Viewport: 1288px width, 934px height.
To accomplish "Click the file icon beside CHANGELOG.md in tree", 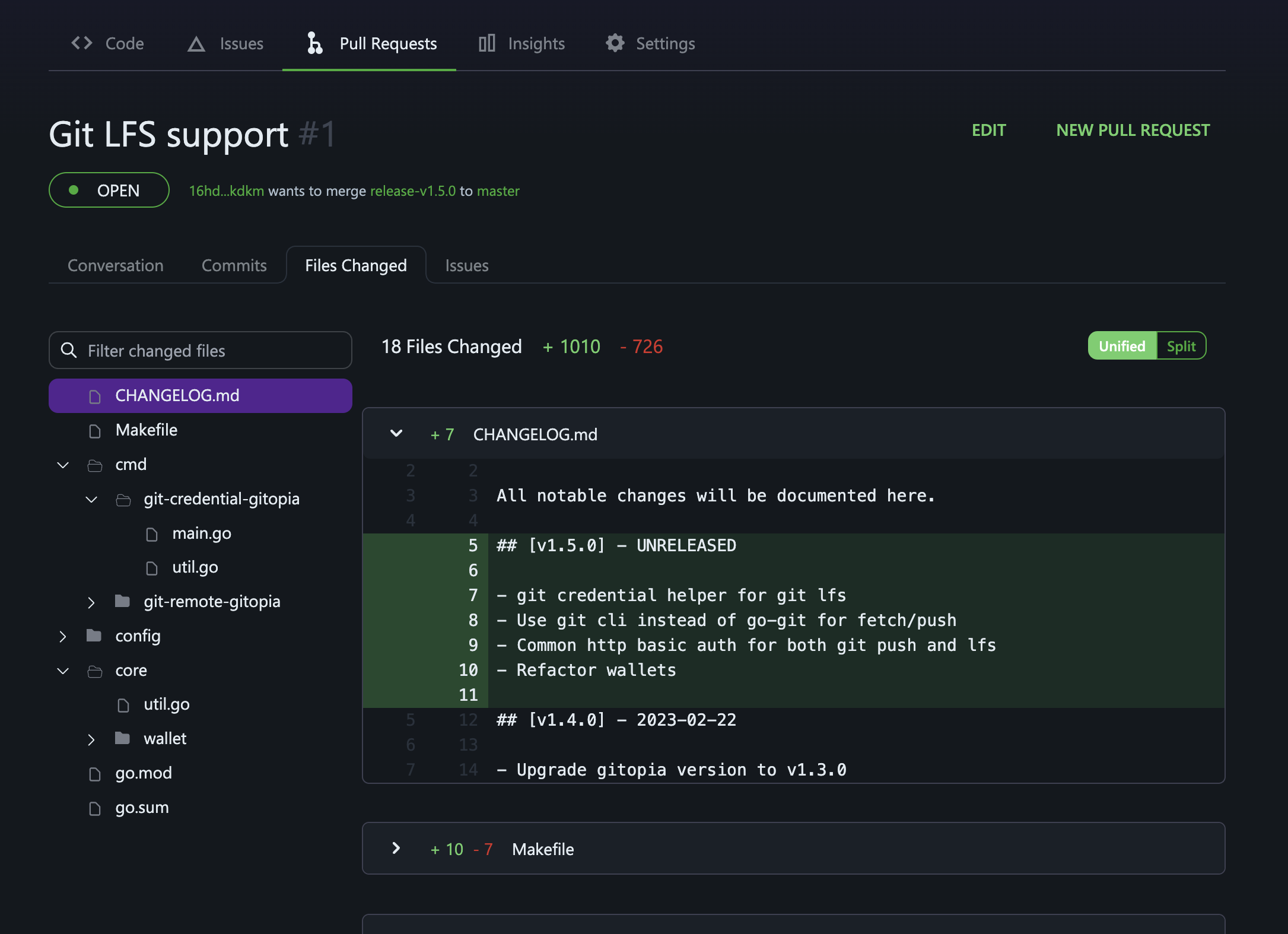I will [95, 396].
